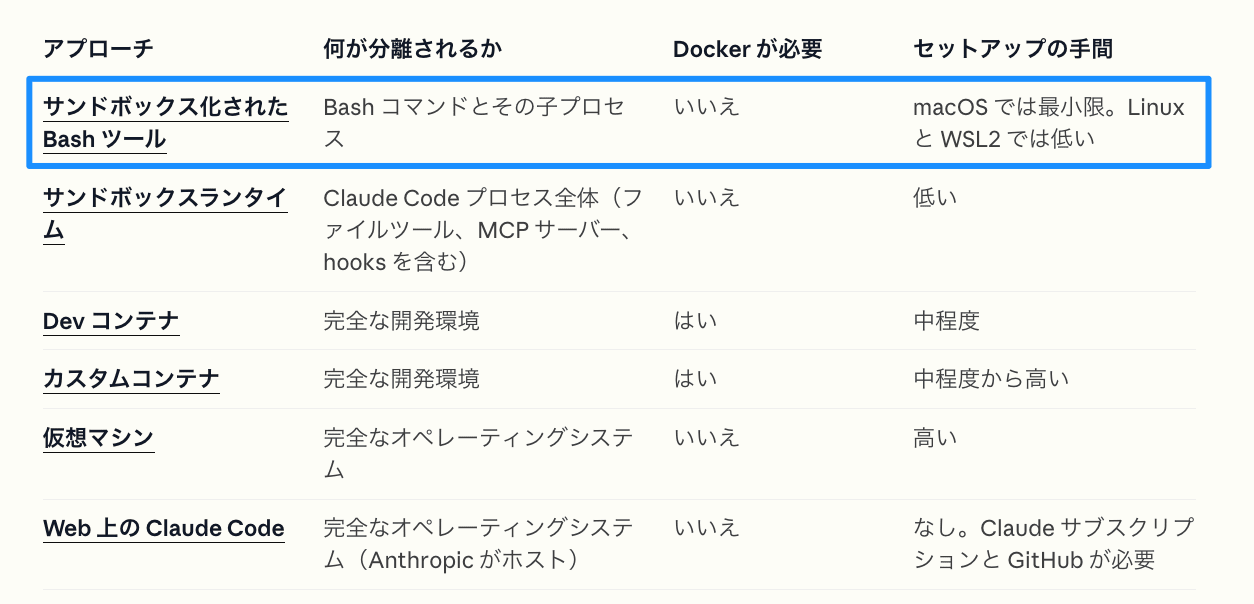Go to the 仮想マシン link
This screenshot has width=1254, height=604.
tap(98, 438)
